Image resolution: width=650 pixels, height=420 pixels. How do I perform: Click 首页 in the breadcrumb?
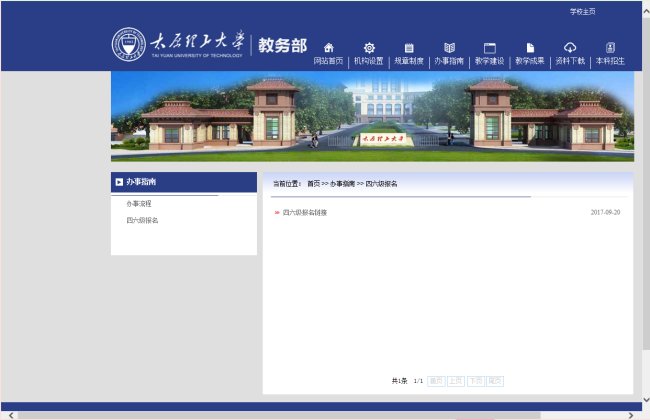click(313, 183)
